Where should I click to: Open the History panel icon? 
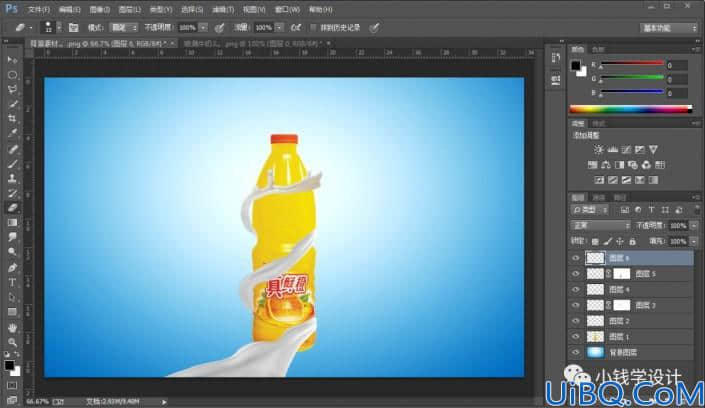(x=556, y=58)
